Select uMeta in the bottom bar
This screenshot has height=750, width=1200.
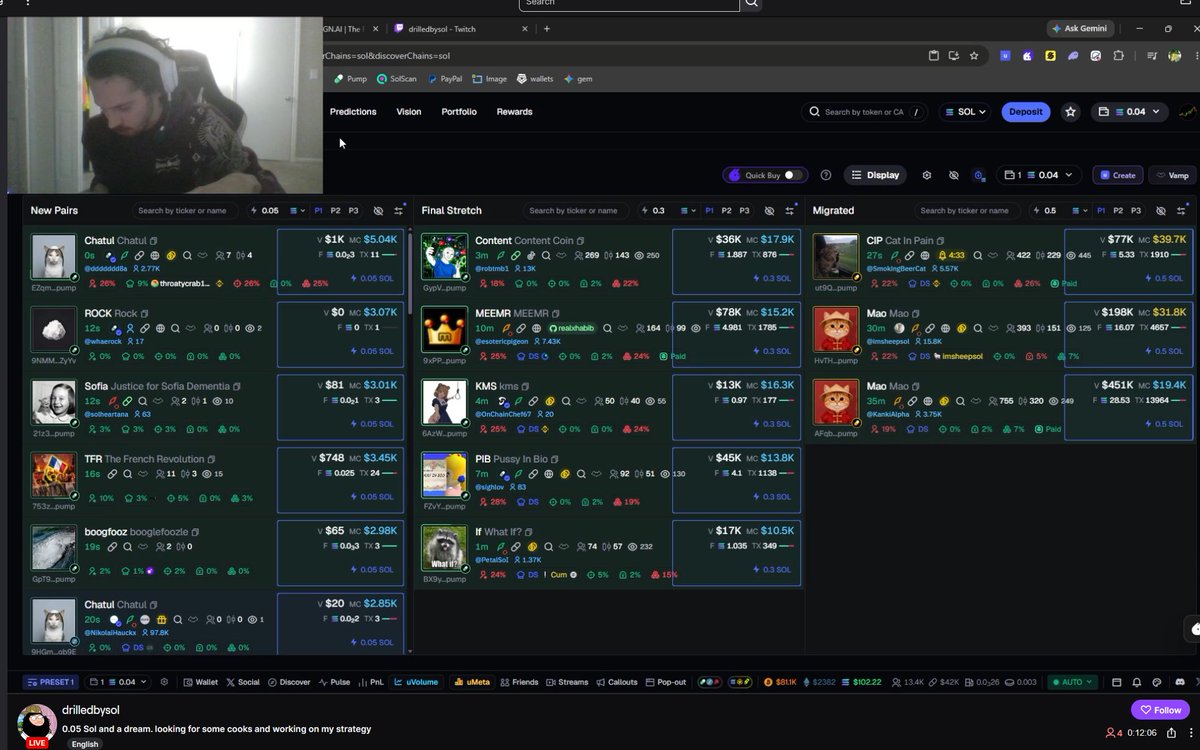[473, 682]
